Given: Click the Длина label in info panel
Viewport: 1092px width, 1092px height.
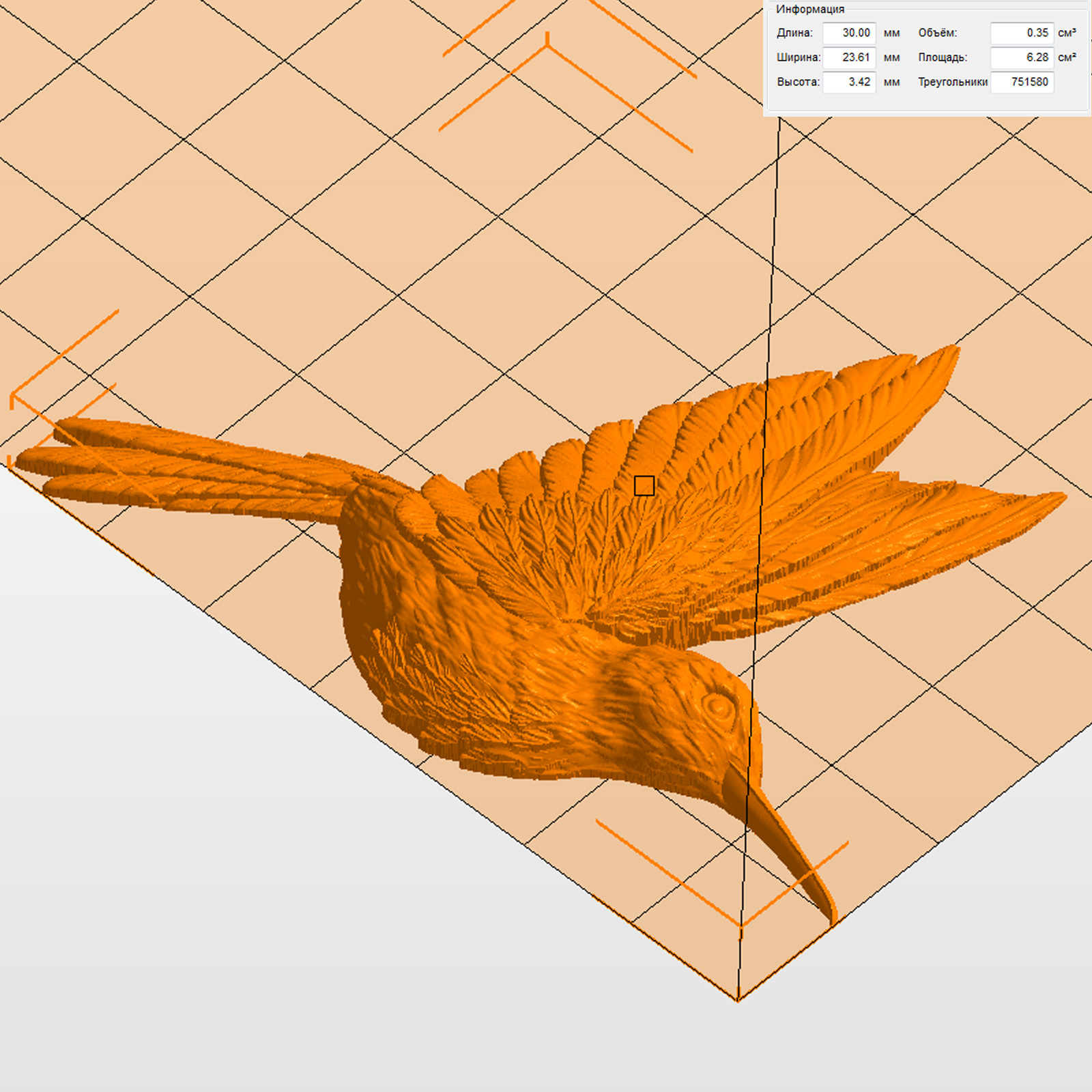Looking at the screenshot, I should [x=794, y=33].
